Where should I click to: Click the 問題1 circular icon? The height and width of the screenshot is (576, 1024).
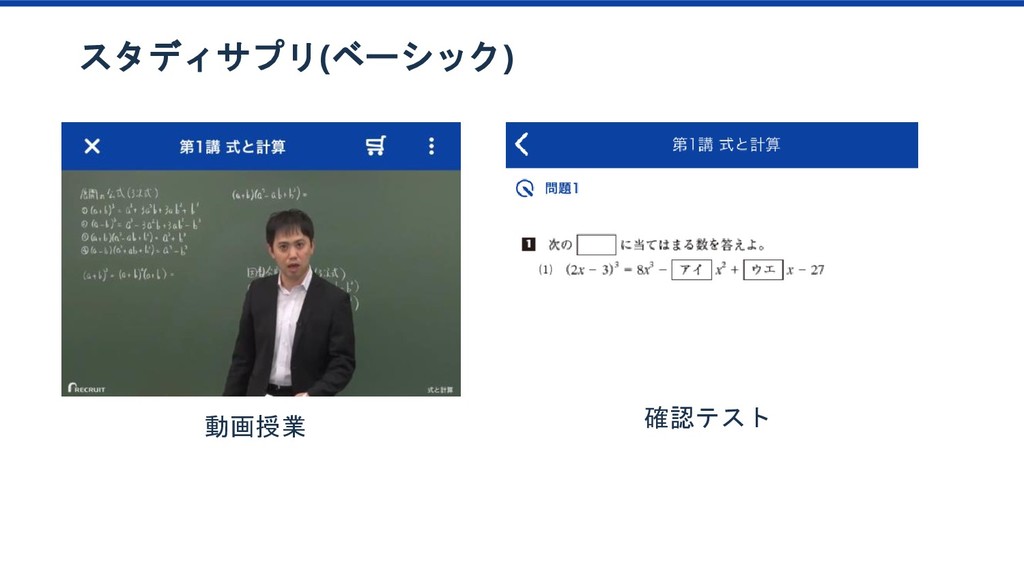click(x=524, y=189)
